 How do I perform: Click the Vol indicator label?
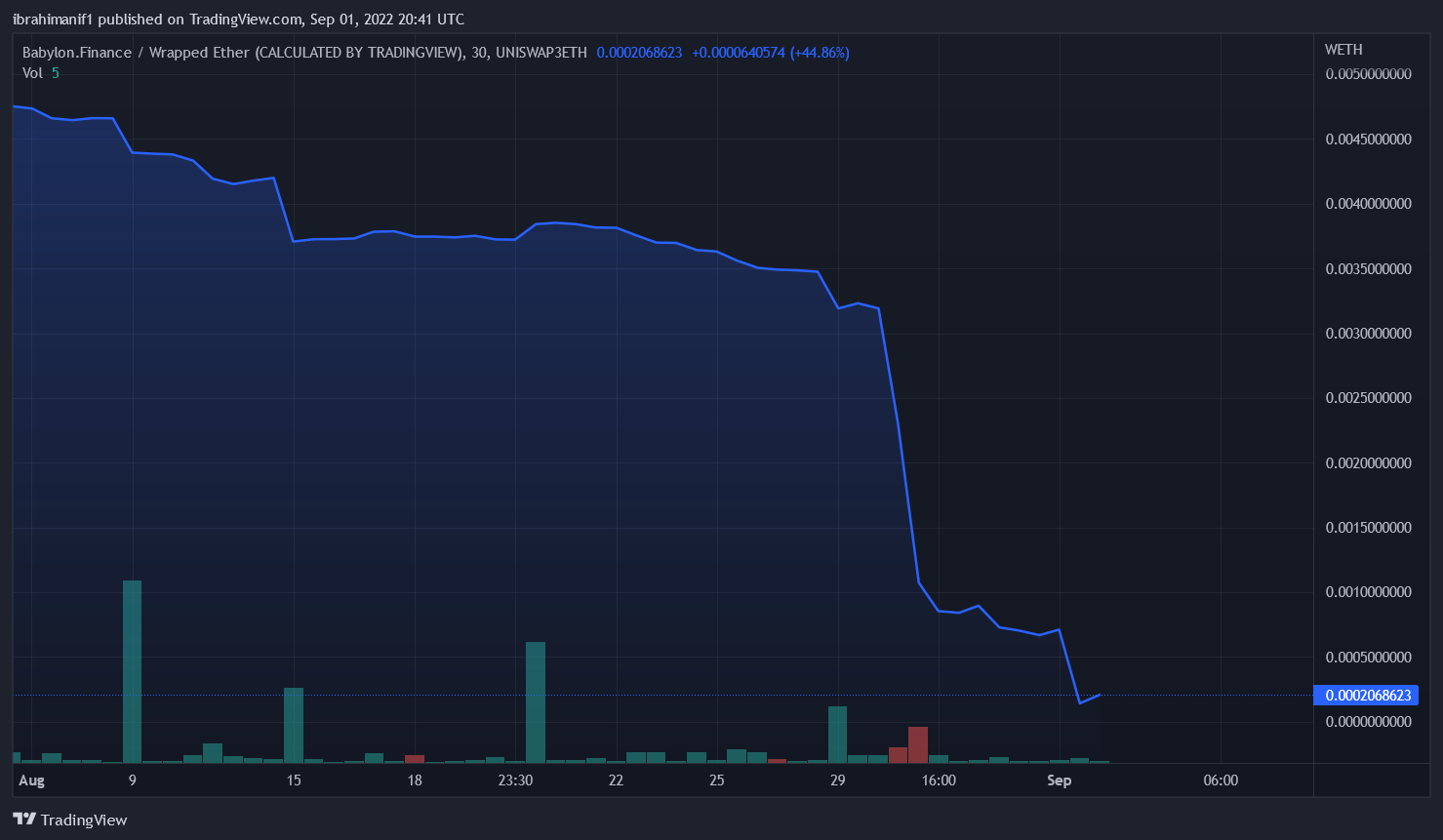[x=32, y=73]
